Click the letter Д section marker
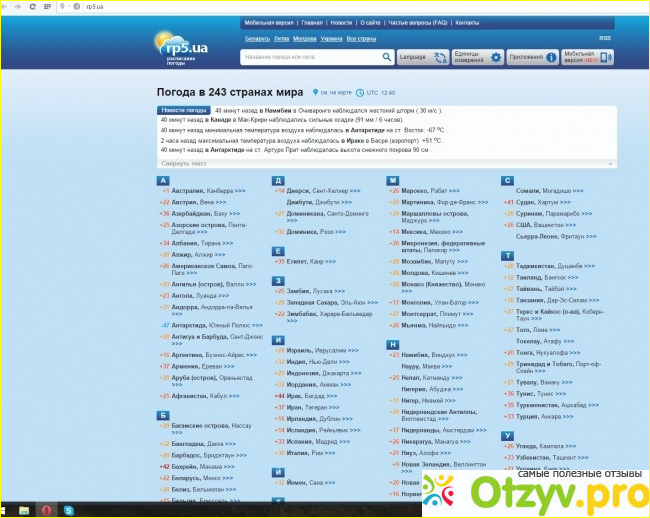Image resolution: width=650 pixels, height=518 pixels. point(278,181)
